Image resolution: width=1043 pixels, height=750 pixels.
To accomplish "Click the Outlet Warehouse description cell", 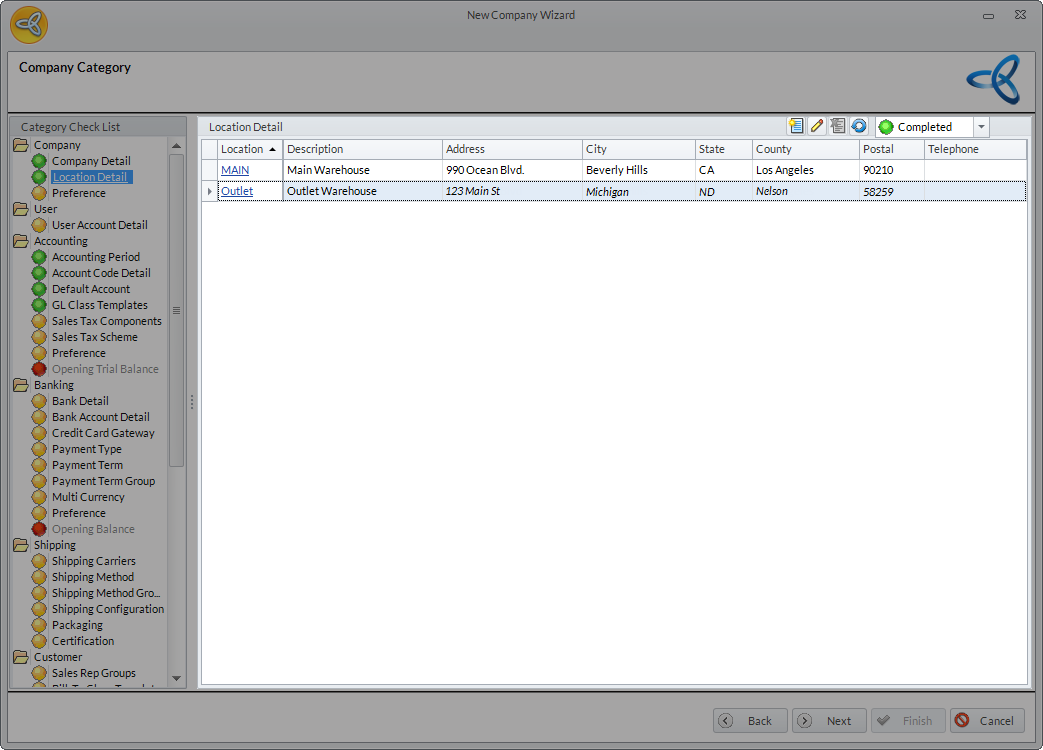I will pyautogui.click(x=363, y=191).
